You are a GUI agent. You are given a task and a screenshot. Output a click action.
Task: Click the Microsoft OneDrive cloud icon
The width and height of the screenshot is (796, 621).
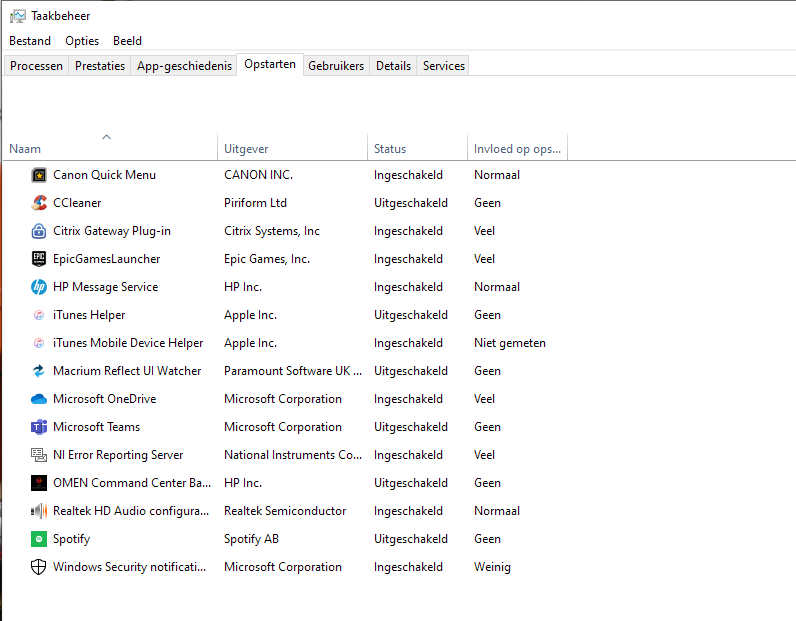39,399
